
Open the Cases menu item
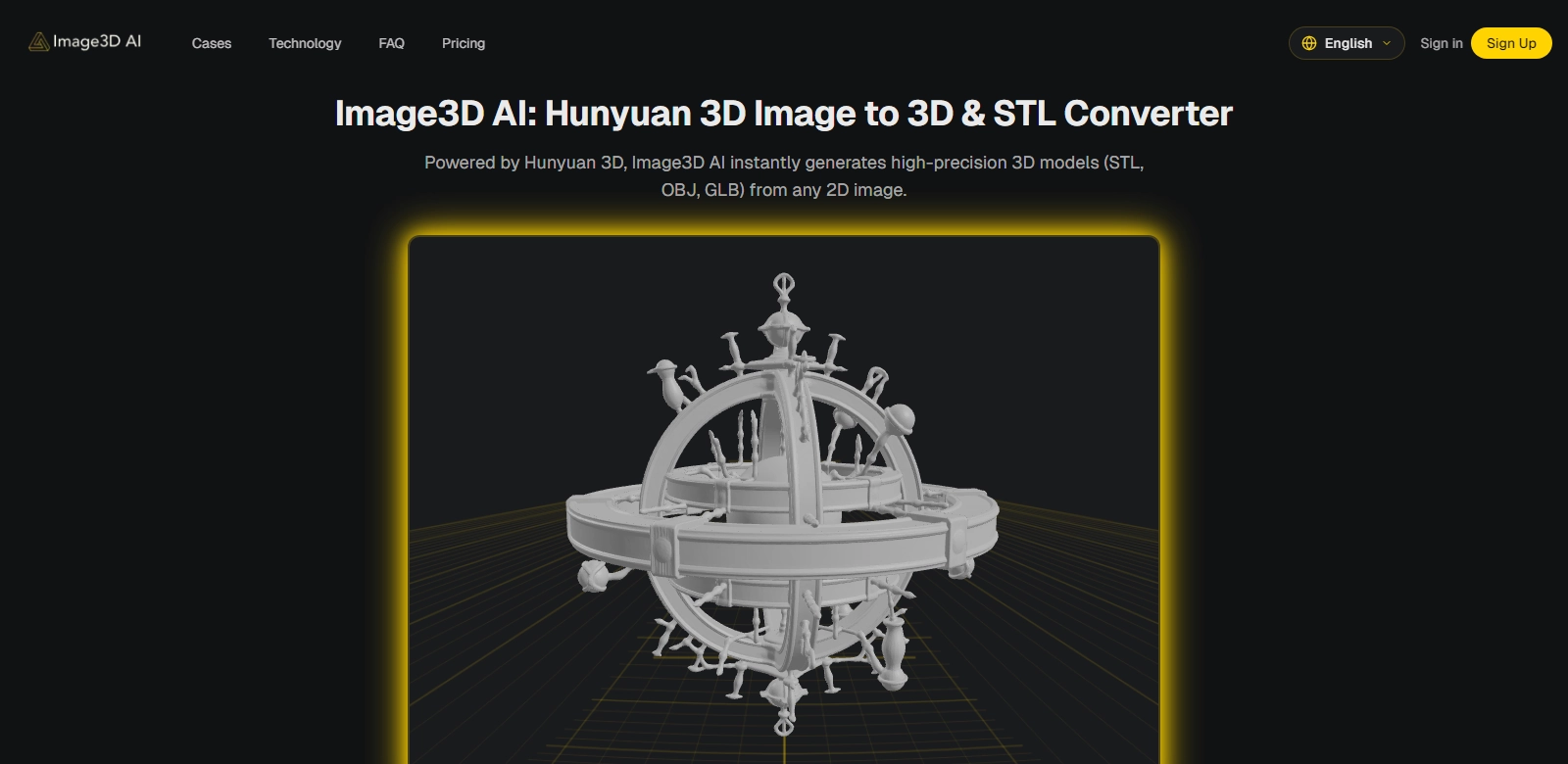(x=212, y=43)
